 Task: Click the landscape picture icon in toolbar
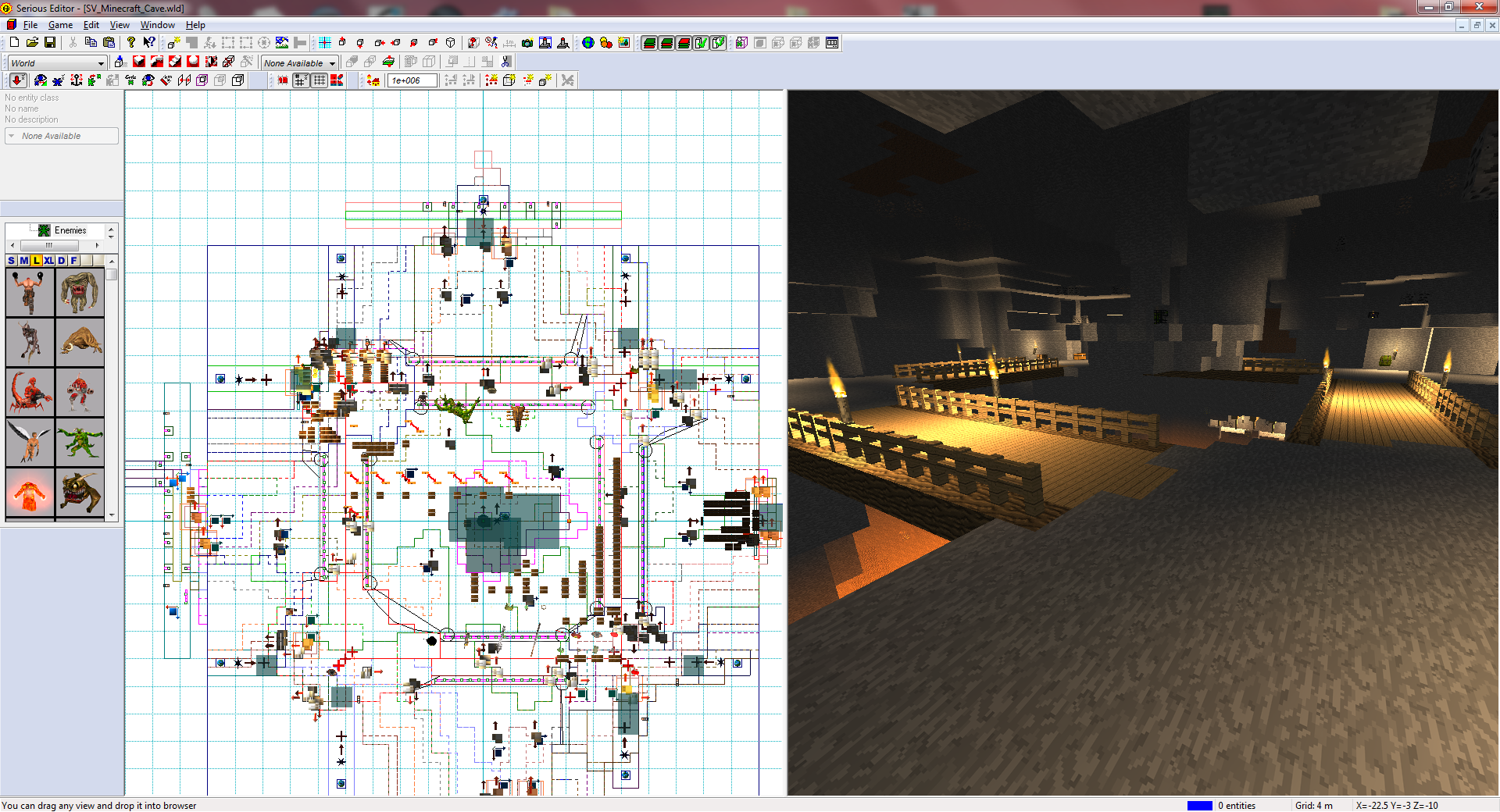pos(281,42)
